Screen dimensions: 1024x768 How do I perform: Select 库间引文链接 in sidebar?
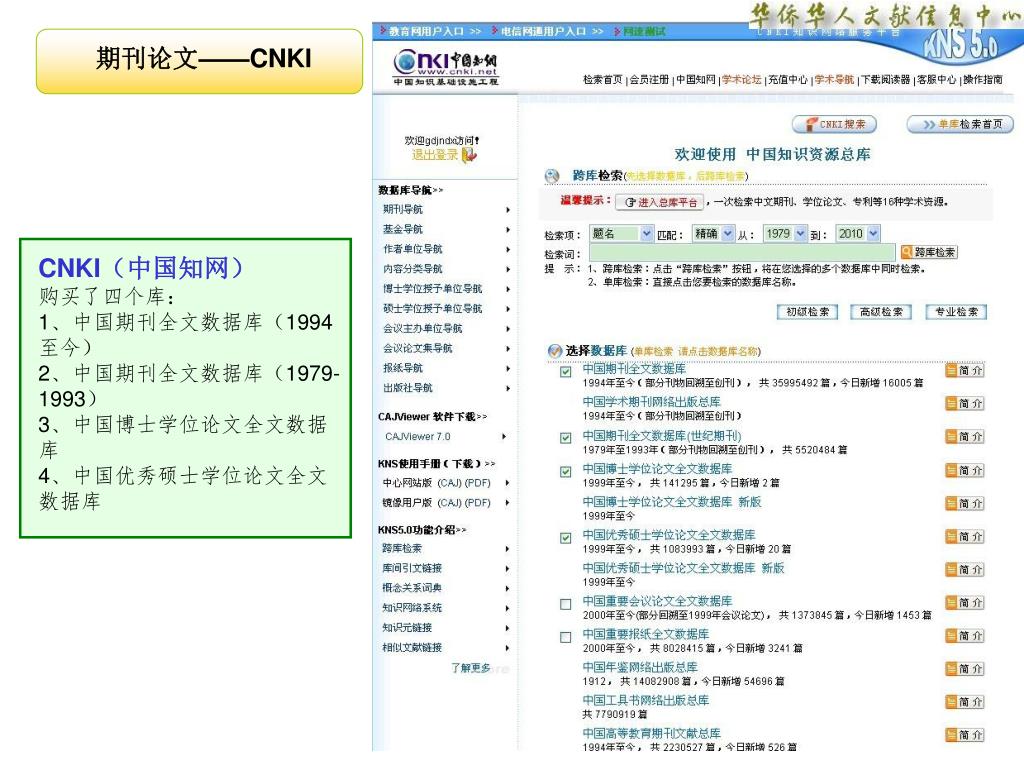pos(412,569)
